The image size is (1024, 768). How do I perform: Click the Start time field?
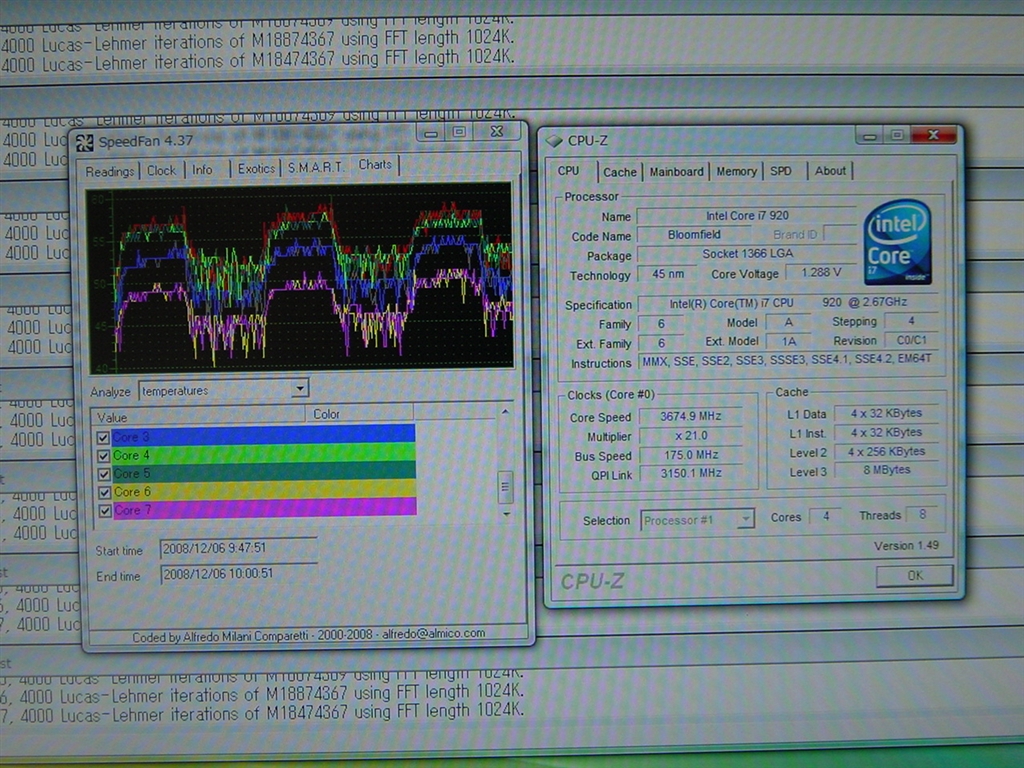(x=237, y=549)
